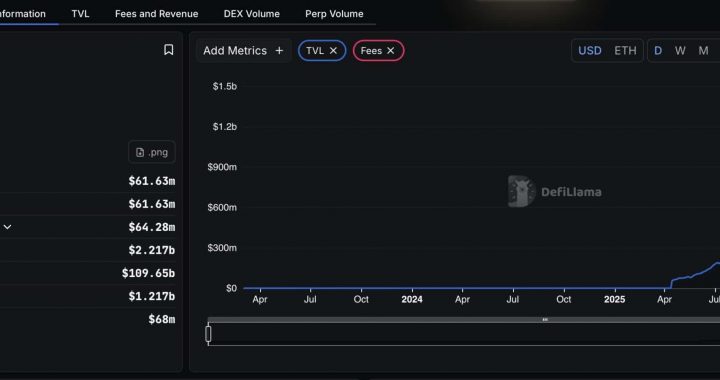Open the Fees and Revenue tab
720x380 pixels.
coord(157,14)
